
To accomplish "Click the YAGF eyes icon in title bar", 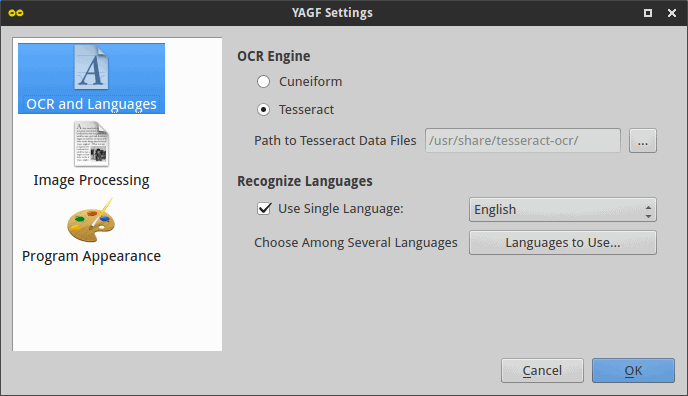I will point(16,13).
